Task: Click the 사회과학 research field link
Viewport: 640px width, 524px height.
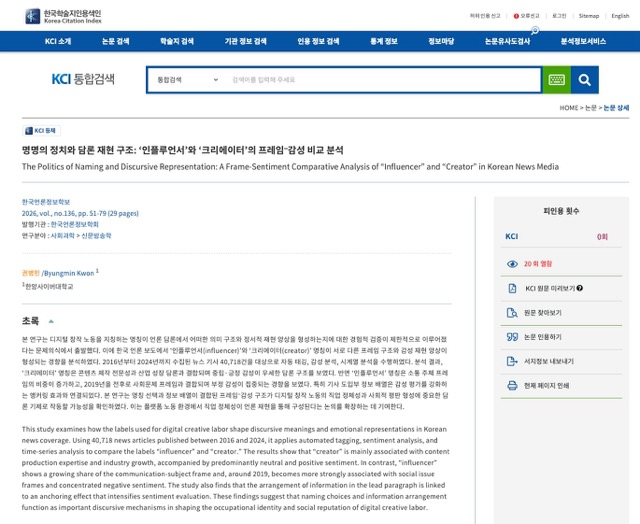Action: coord(62,236)
